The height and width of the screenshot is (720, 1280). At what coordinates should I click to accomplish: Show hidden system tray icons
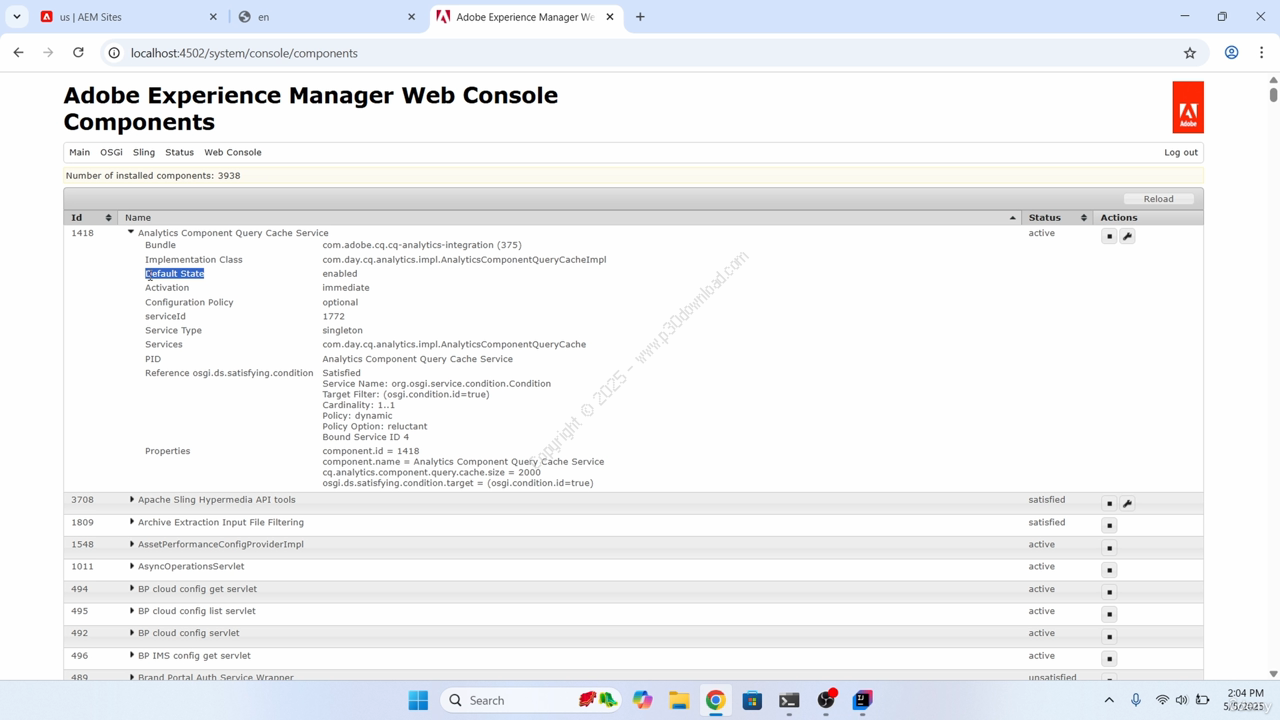[x=1109, y=700]
